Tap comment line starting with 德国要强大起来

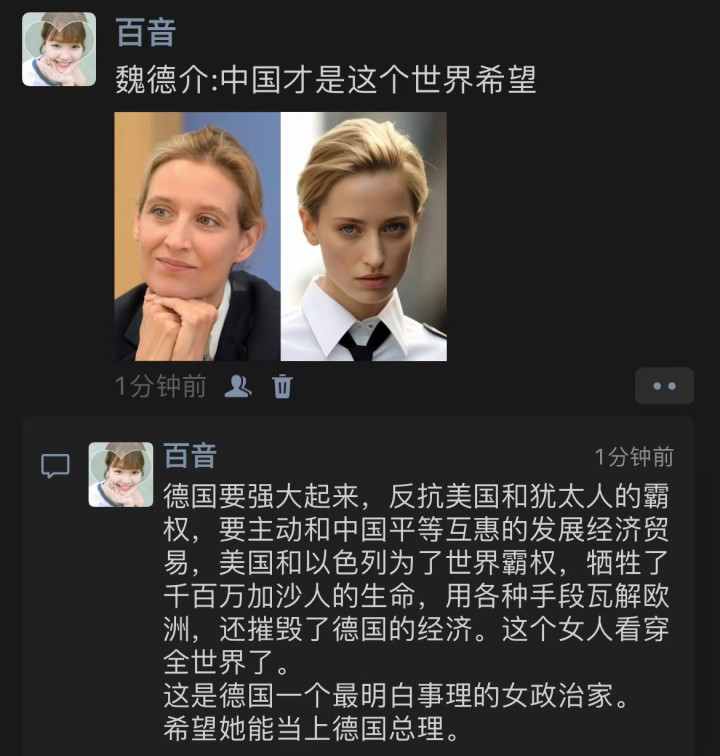(x=416, y=496)
